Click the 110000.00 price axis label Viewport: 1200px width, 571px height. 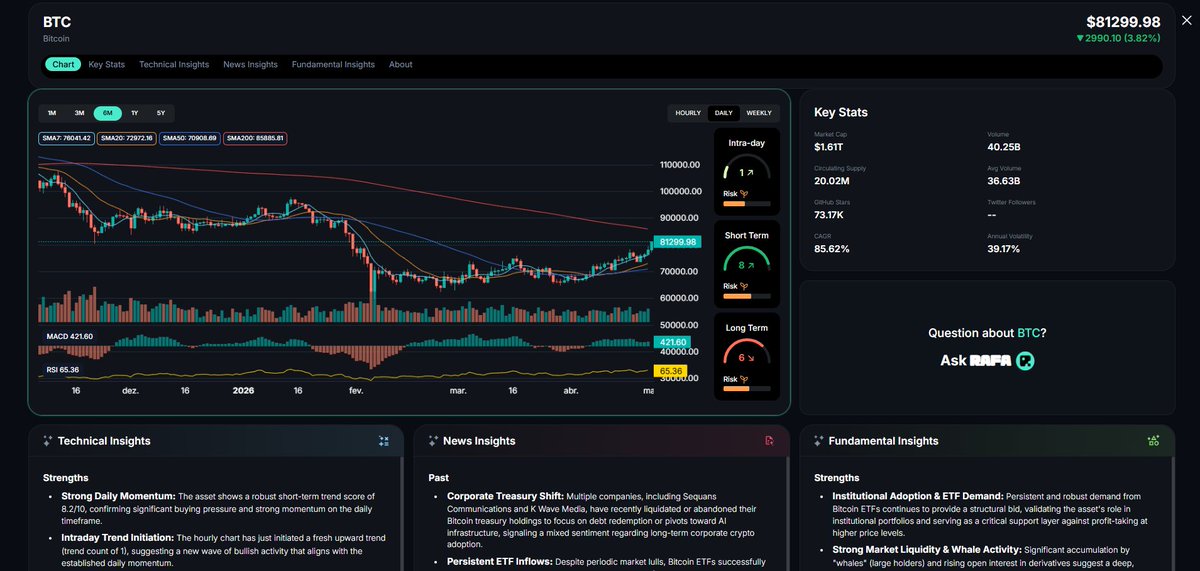pyautogui.click(x=679, y=165)
